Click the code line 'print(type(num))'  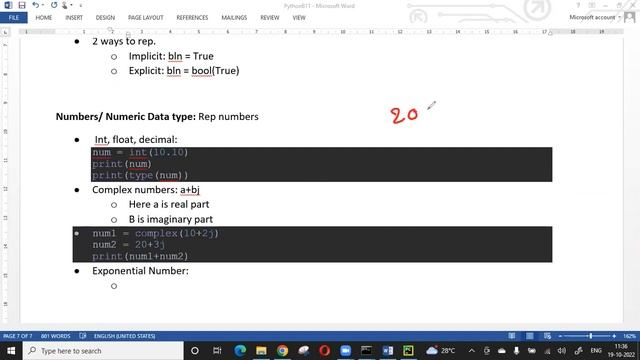coord(140,176)
